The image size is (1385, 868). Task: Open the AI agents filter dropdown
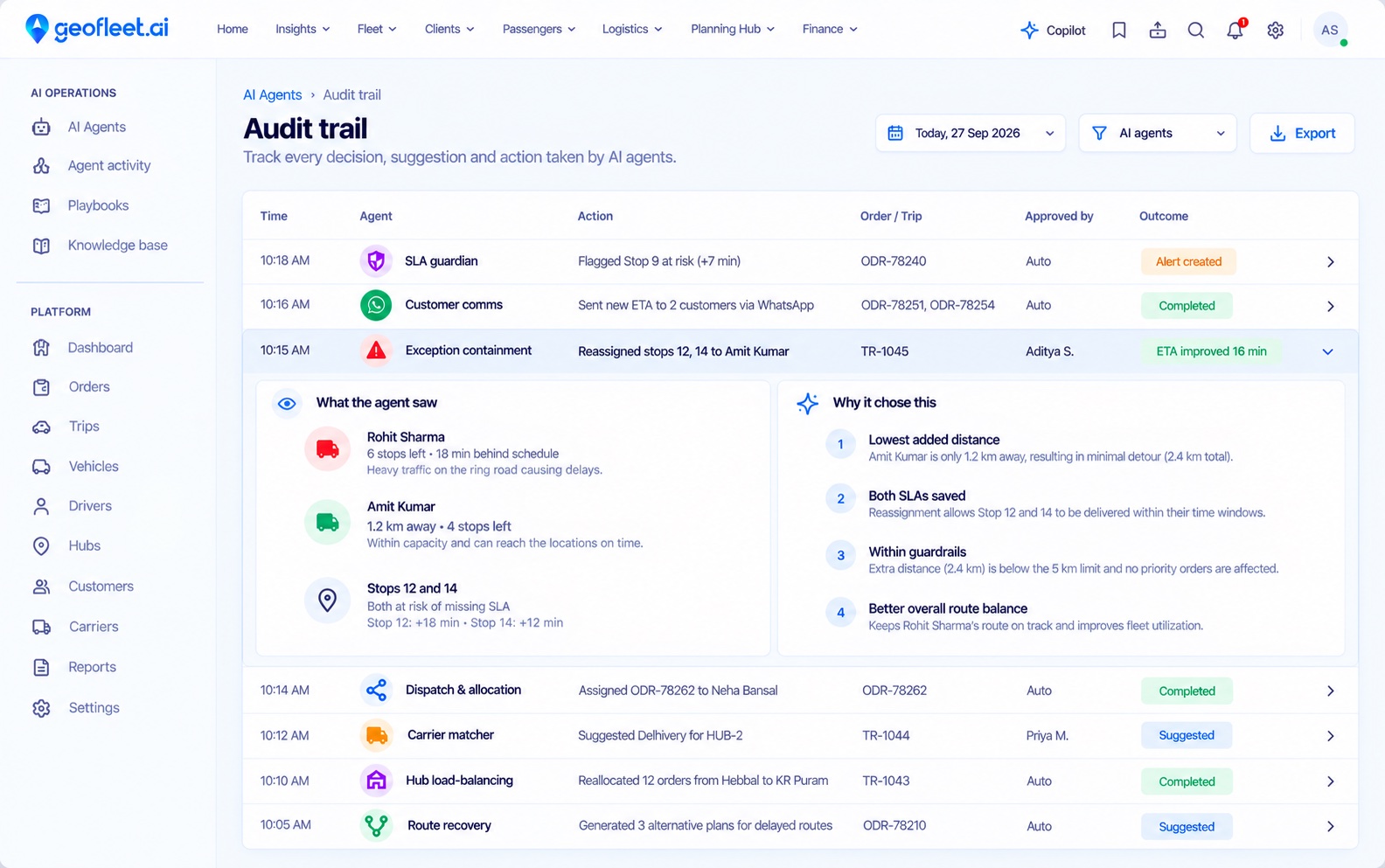tap(1158, 133)
